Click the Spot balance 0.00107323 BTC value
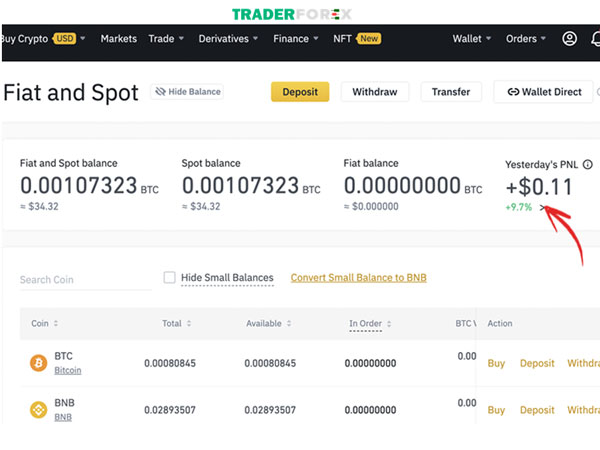 251,186
